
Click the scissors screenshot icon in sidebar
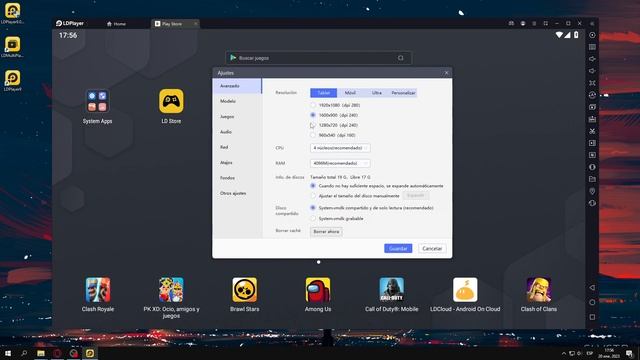[x=592, y=131]
